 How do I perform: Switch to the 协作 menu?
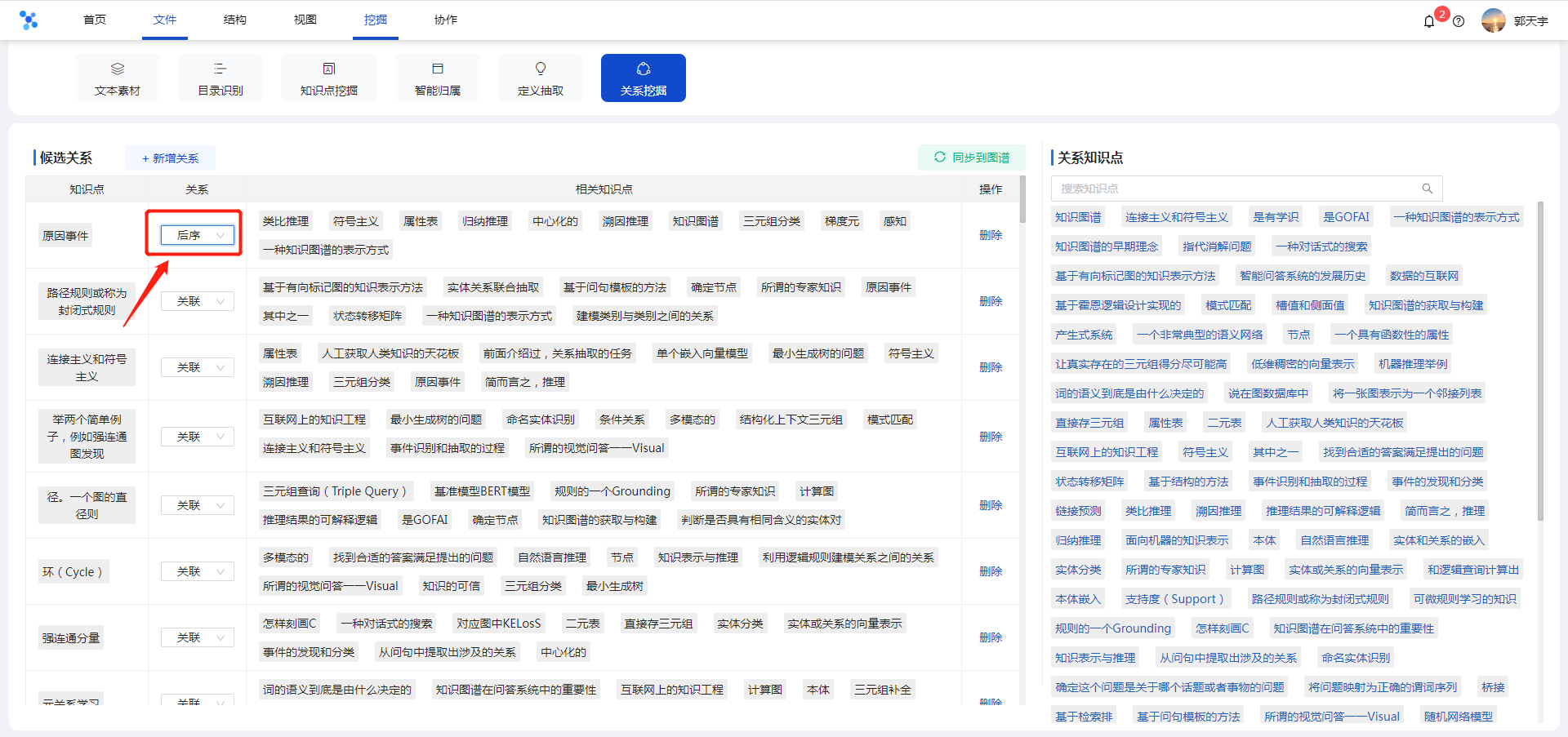[x=446, y=20]
